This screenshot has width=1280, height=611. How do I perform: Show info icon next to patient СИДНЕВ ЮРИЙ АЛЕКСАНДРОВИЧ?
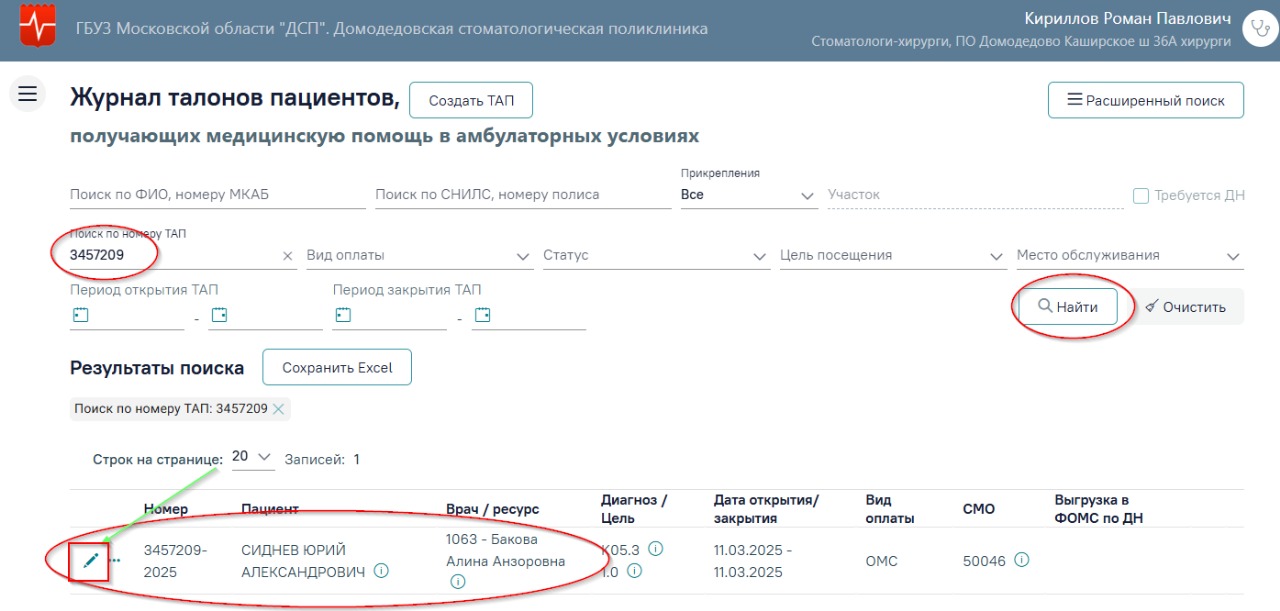tap(381, 571)
